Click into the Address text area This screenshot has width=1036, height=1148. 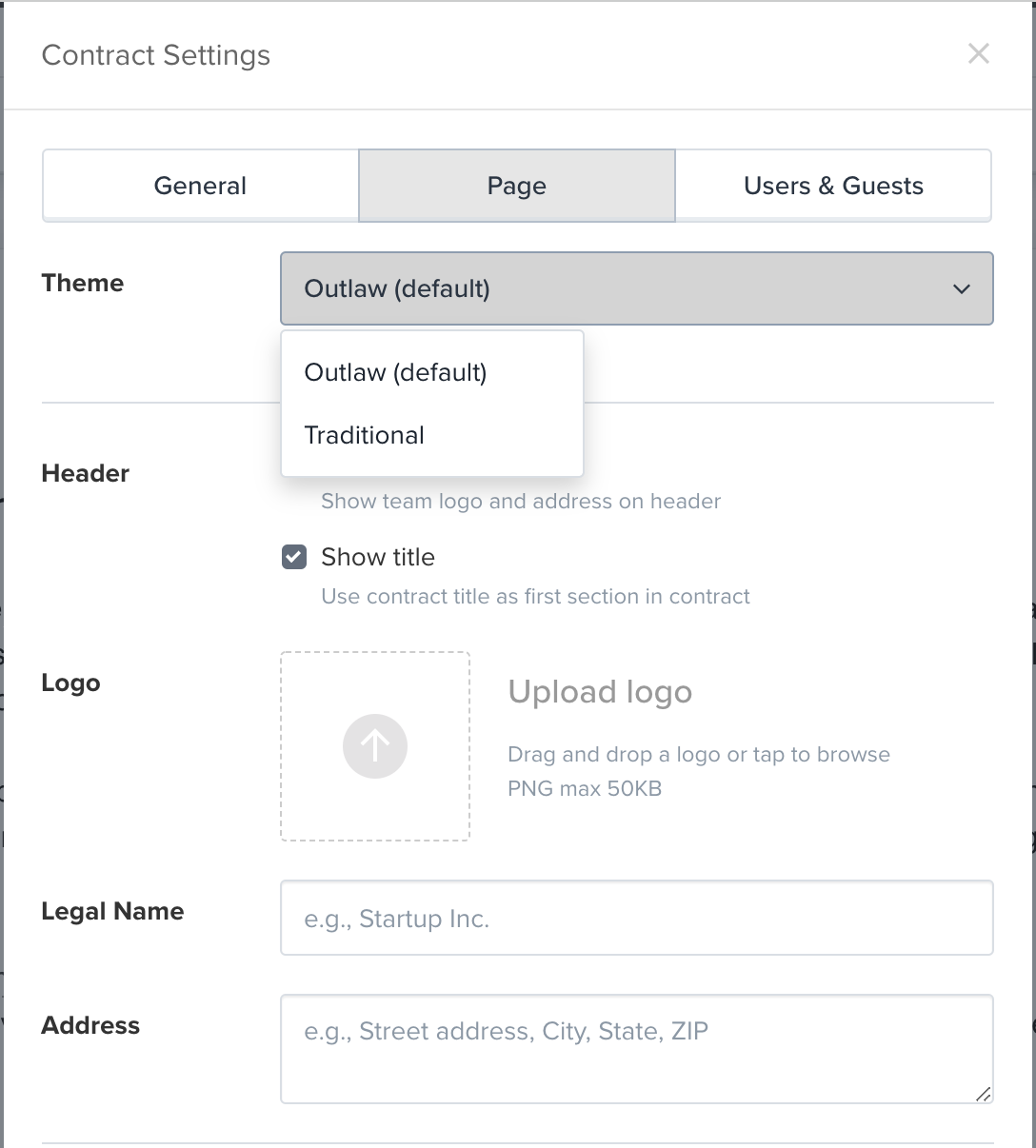(x=636, y=1048)
